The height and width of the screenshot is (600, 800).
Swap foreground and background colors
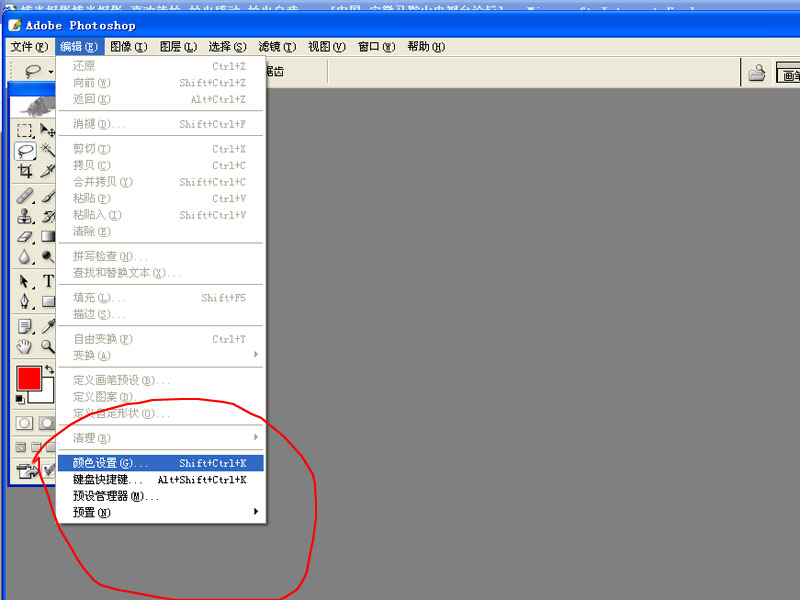tap(49, 369)
